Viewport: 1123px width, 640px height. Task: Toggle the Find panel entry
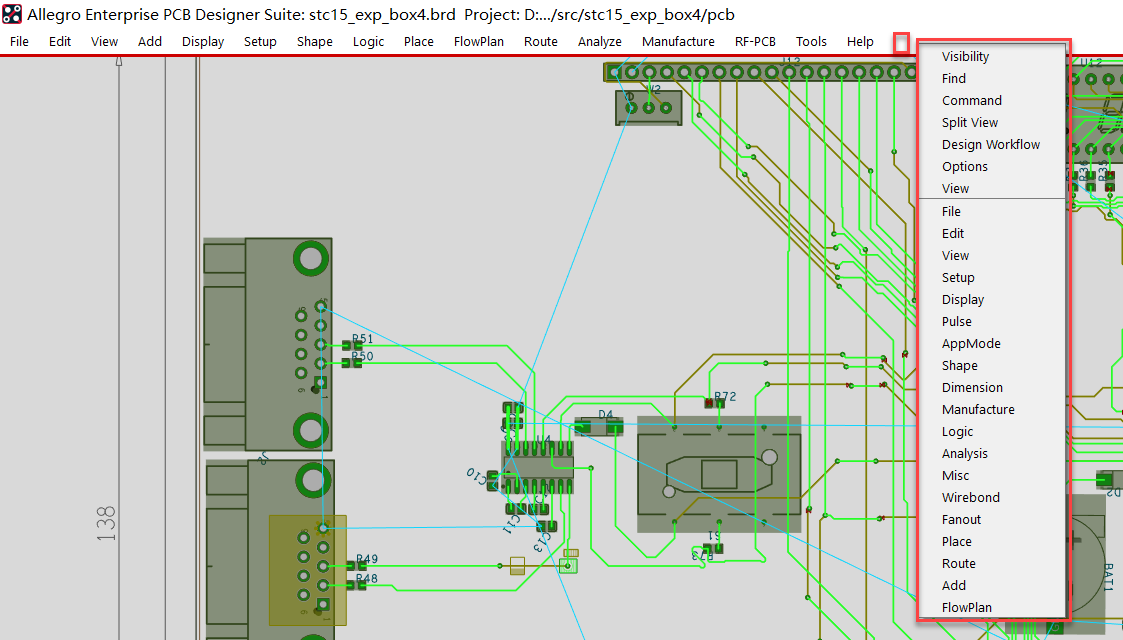tap(953, 79)
